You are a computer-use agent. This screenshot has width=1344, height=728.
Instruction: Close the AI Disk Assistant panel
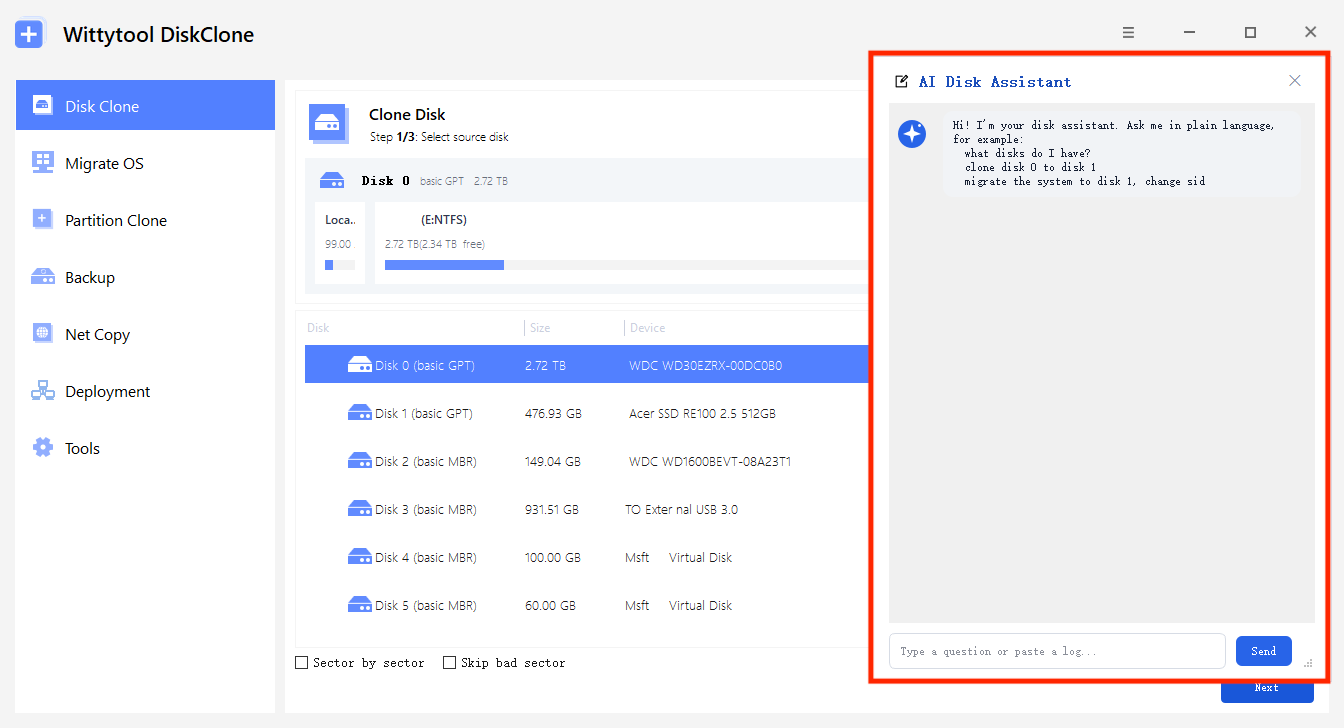point(1295,81)
